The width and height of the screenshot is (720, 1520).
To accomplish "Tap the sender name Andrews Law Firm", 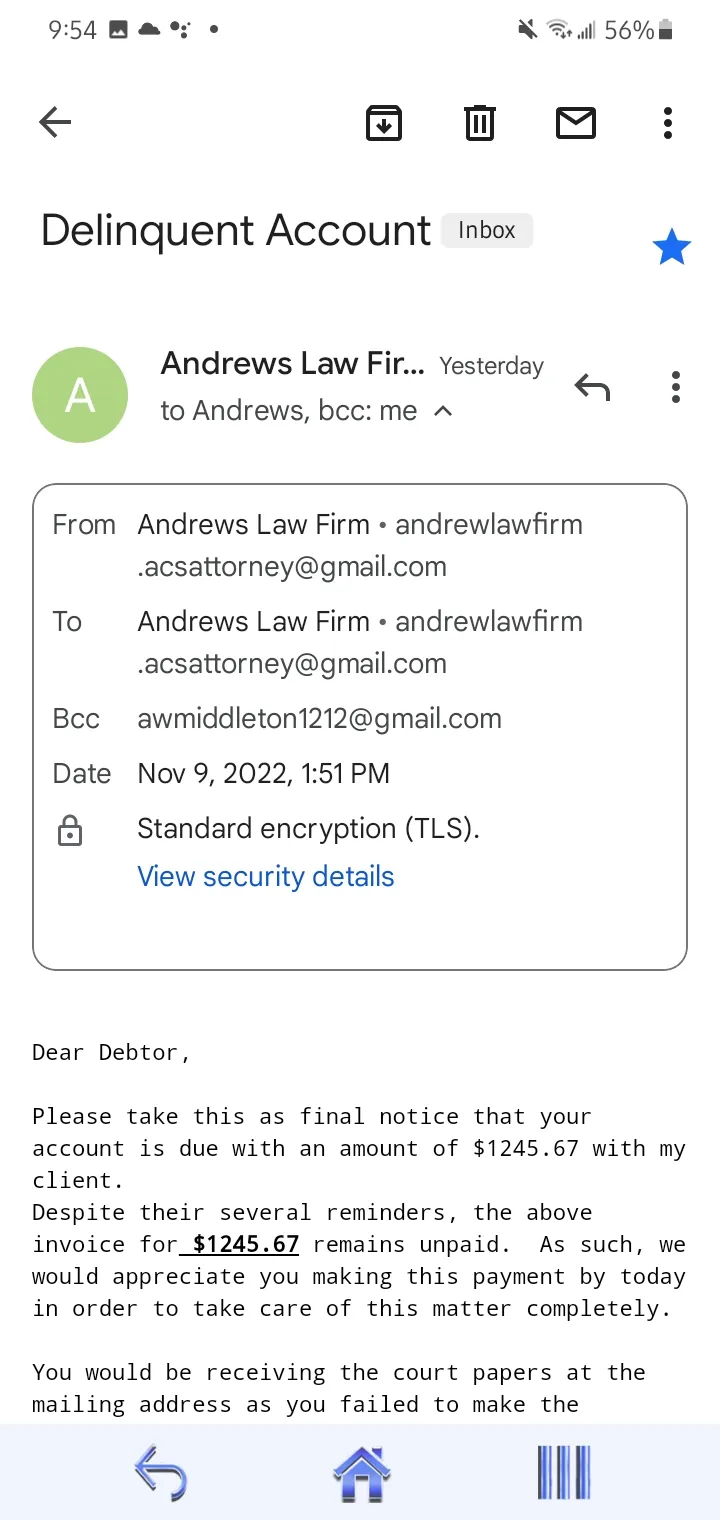I will click(293, 363).
